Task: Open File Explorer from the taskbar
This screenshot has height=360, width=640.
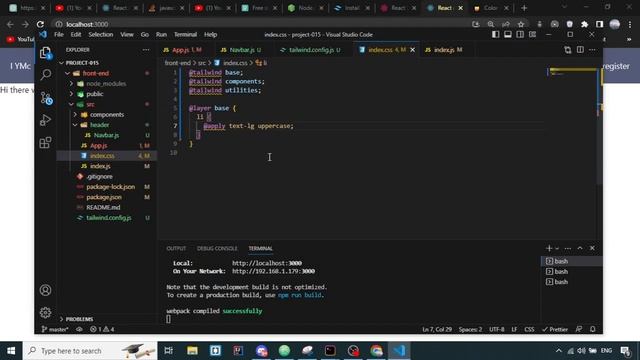Action: [192, 351]
